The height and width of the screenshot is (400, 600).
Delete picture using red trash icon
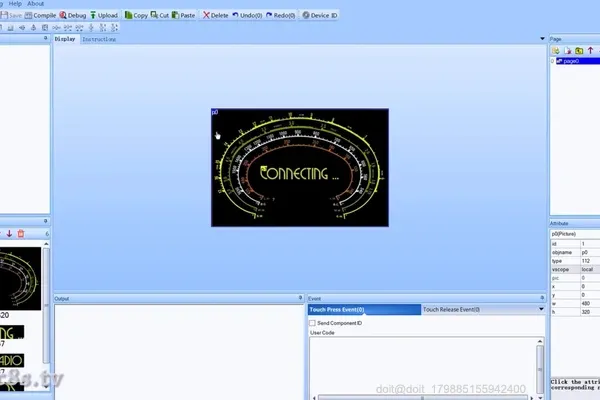point(21,233)
